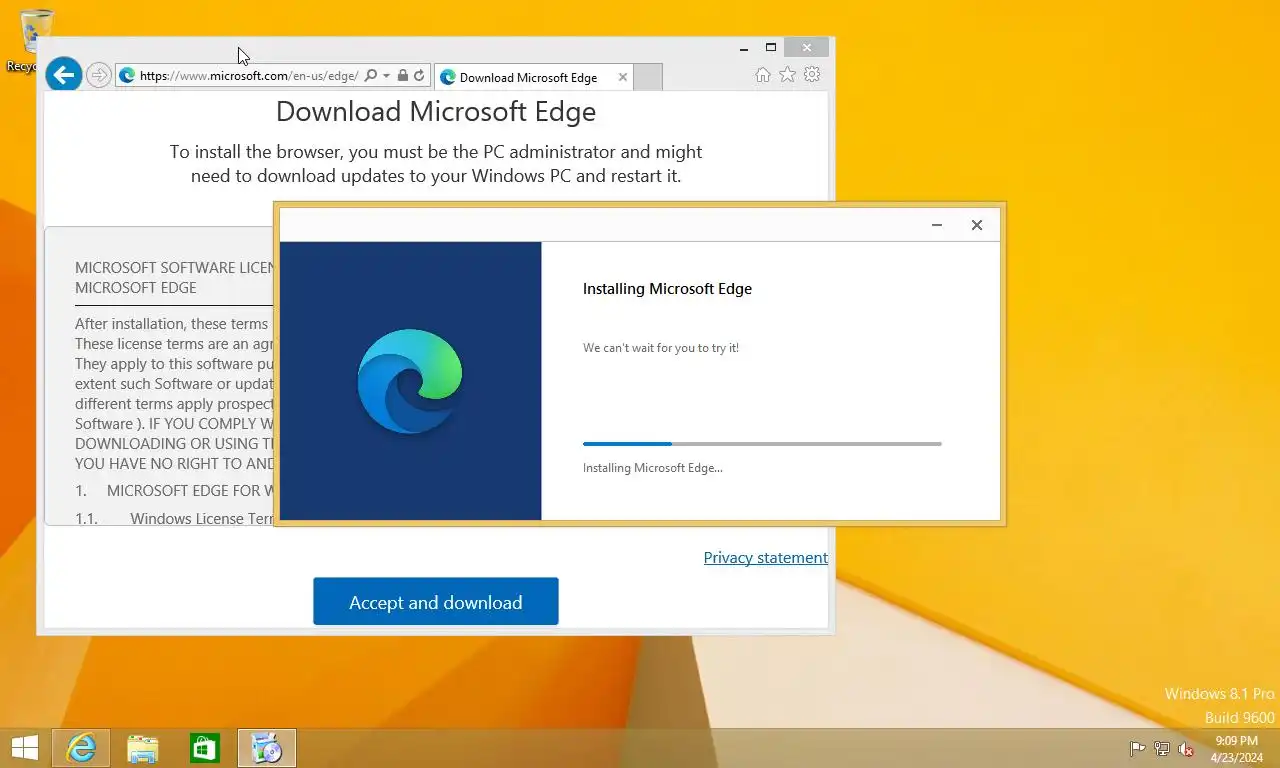This screenshot has height=768, width=1280.
Task: Click the forward navigation arrow
Action: (x=98, y=75)
